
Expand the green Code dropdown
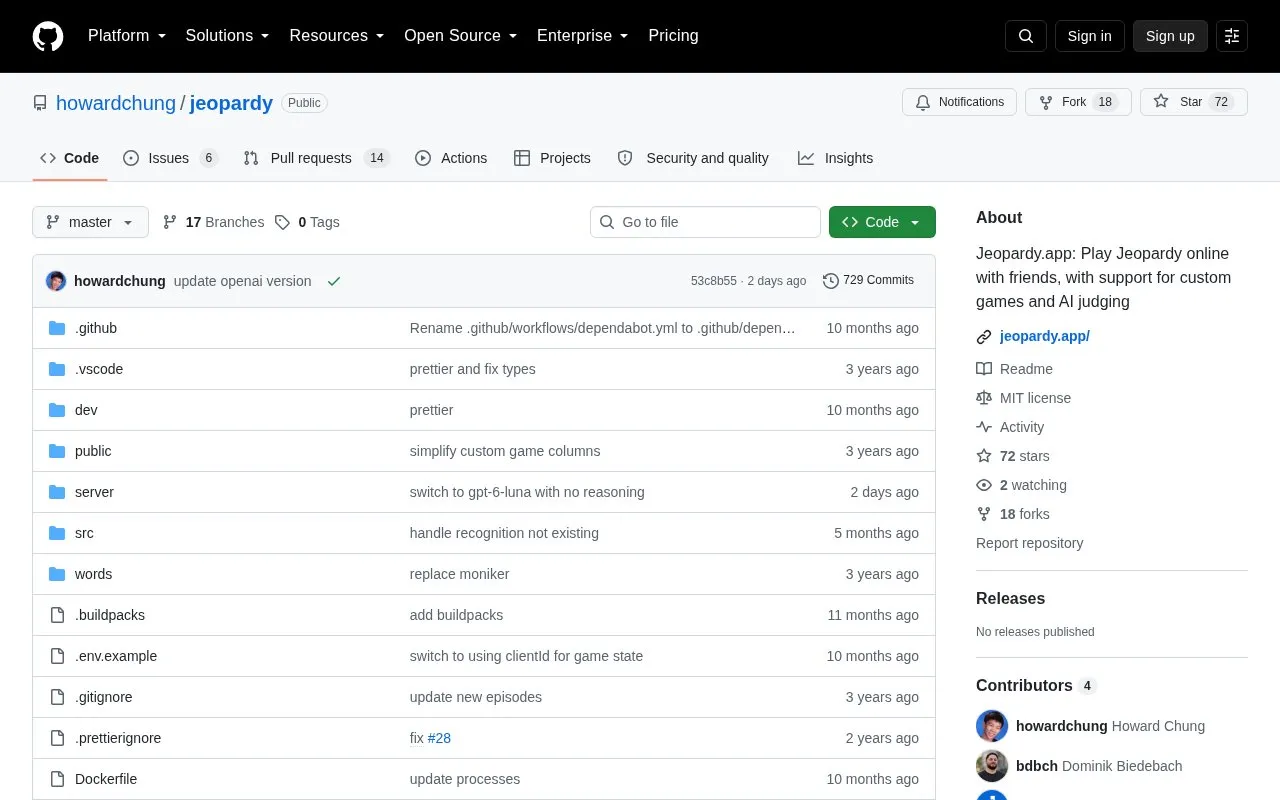click(882, 222)
